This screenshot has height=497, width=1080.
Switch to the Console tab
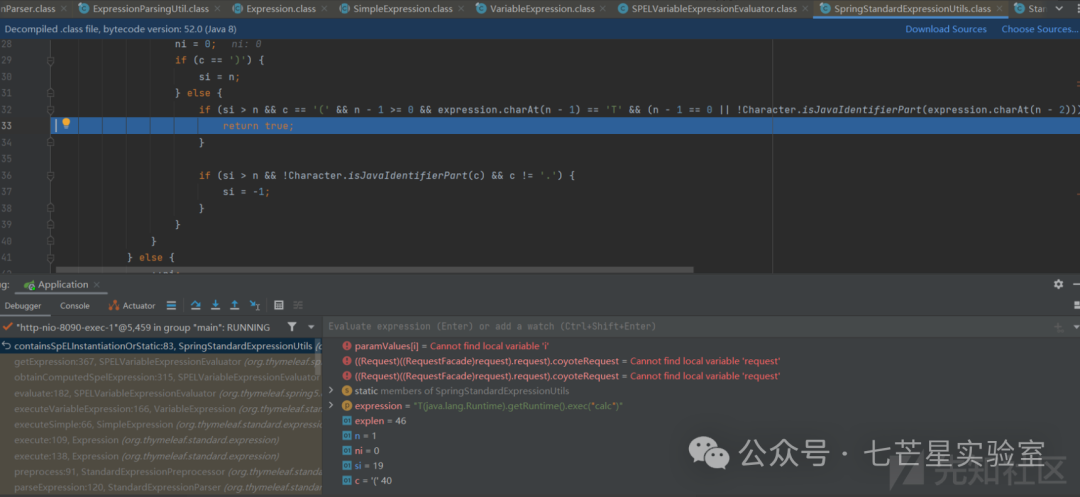coord(74,306)
